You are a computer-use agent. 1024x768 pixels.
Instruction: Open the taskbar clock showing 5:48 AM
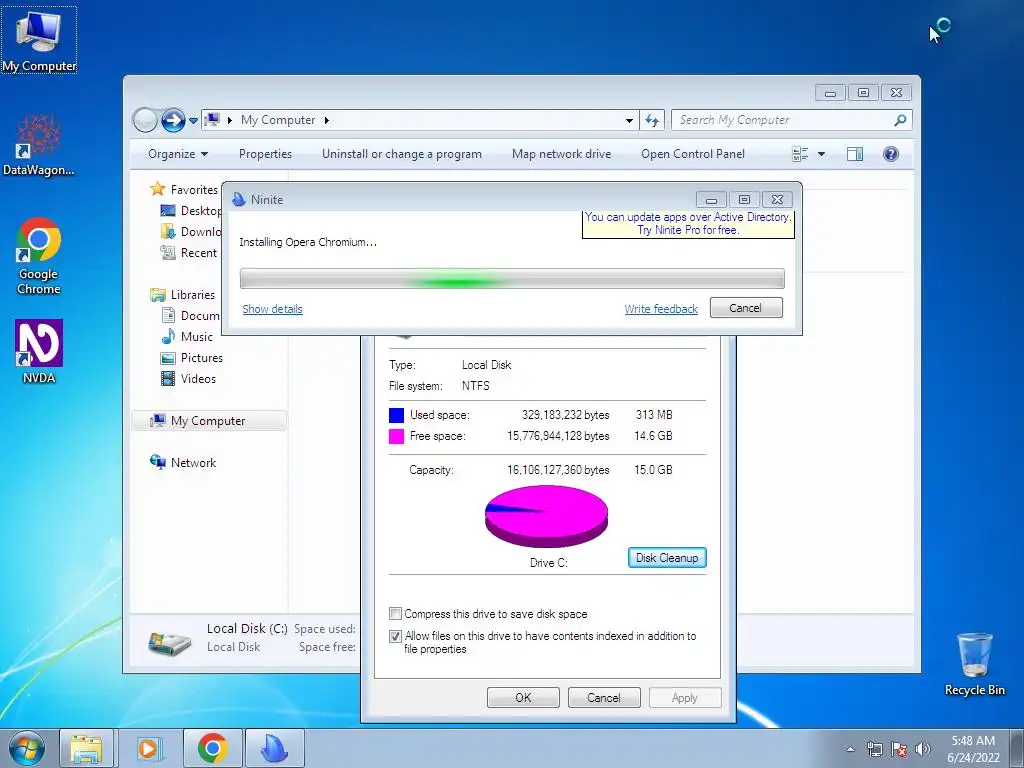[x=973, y=749]
